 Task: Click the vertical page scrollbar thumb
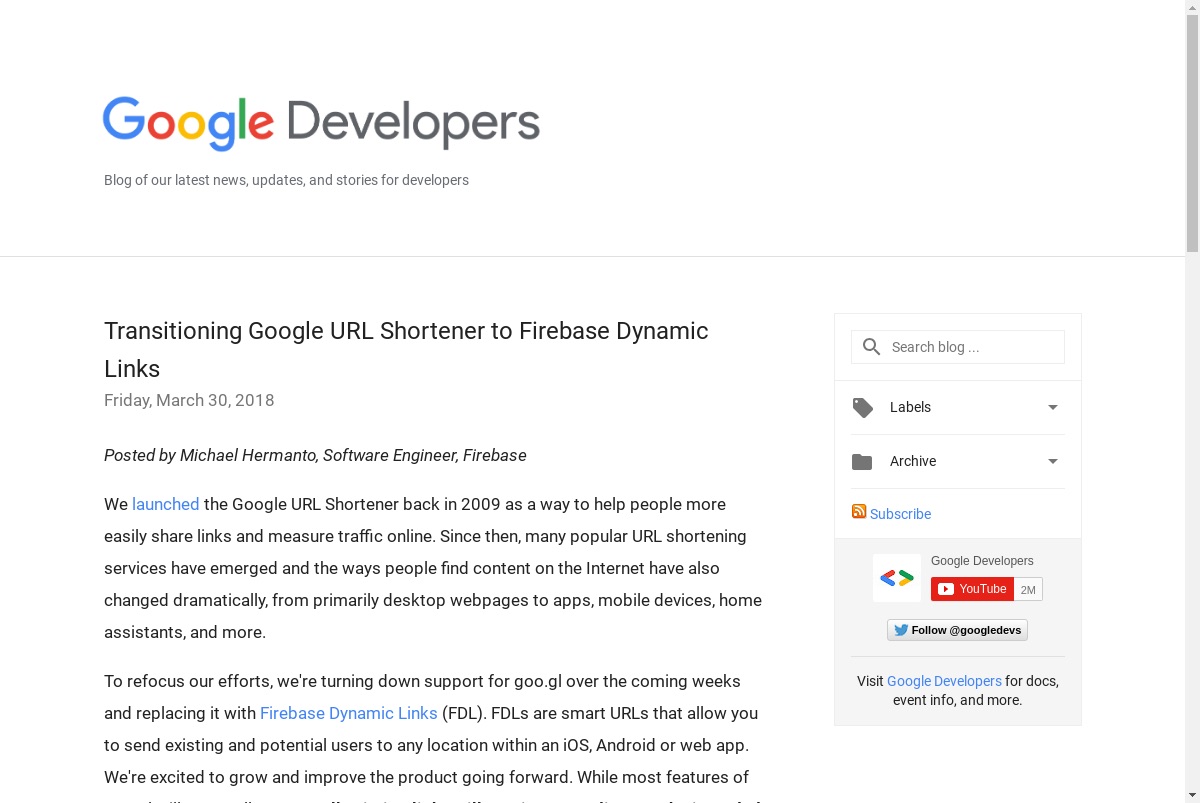click(x=1192, y=133)
